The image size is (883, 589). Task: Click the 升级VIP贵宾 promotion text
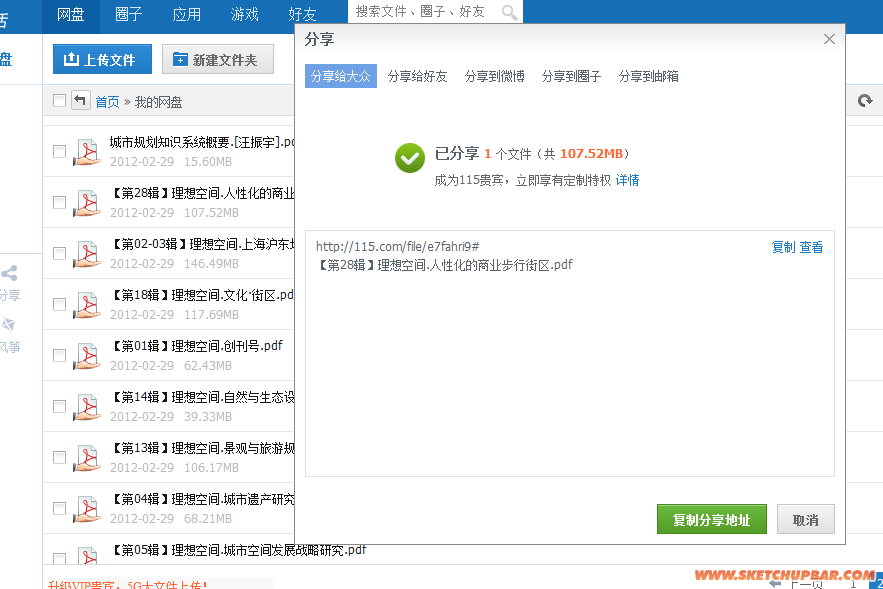126,584
